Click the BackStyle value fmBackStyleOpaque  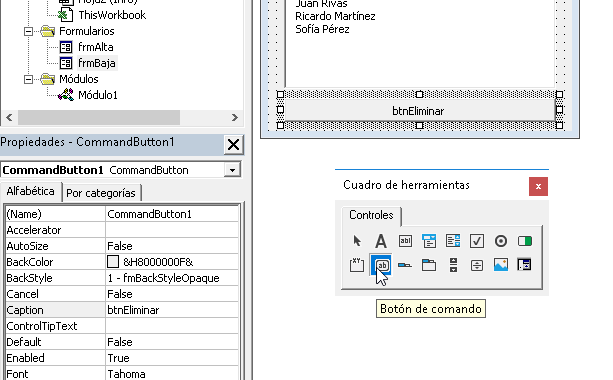[172, 278]
